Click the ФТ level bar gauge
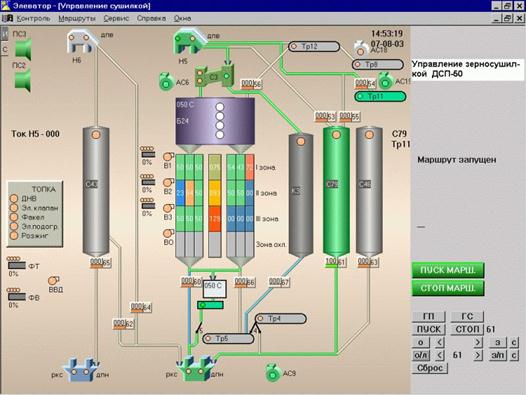The image size is (526, 395). pos(17,265)
